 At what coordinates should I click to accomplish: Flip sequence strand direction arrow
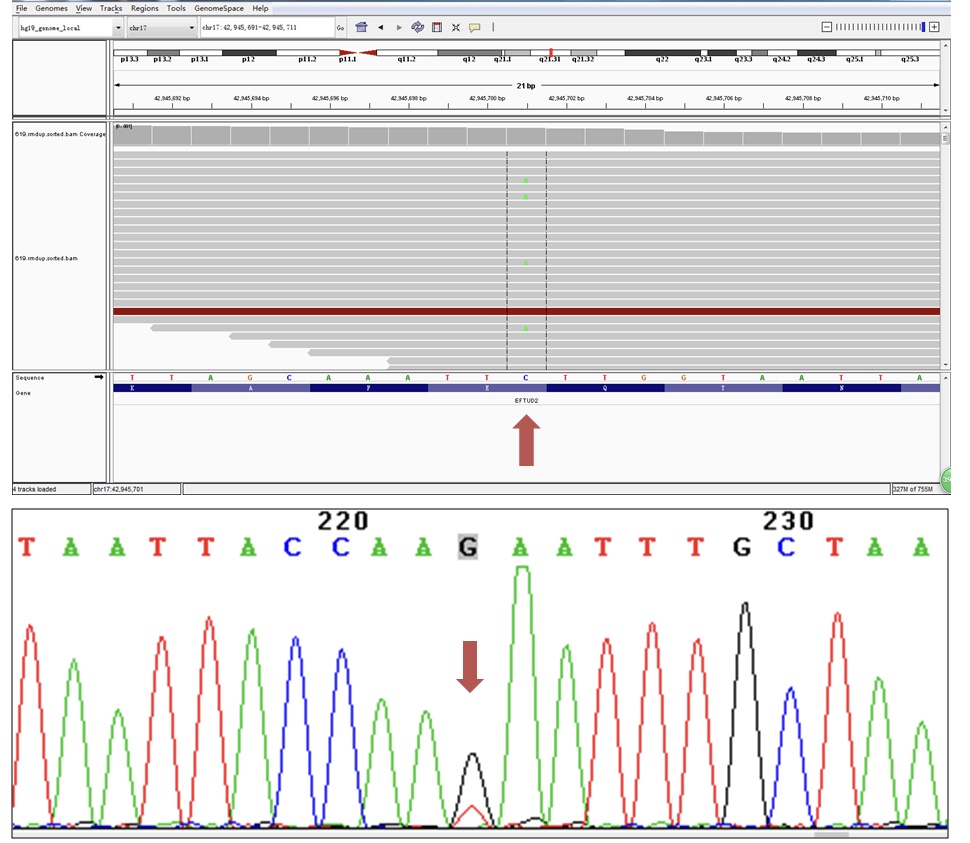tap(98, 377)
